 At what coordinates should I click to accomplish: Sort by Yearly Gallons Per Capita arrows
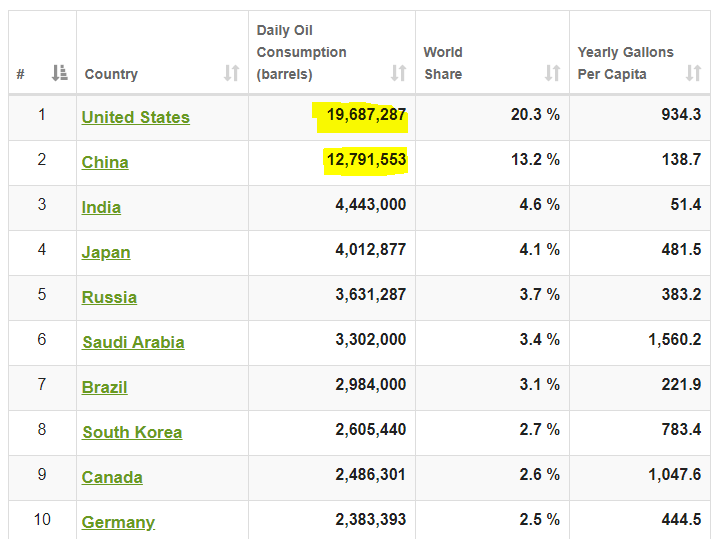(x=694, y=73)
